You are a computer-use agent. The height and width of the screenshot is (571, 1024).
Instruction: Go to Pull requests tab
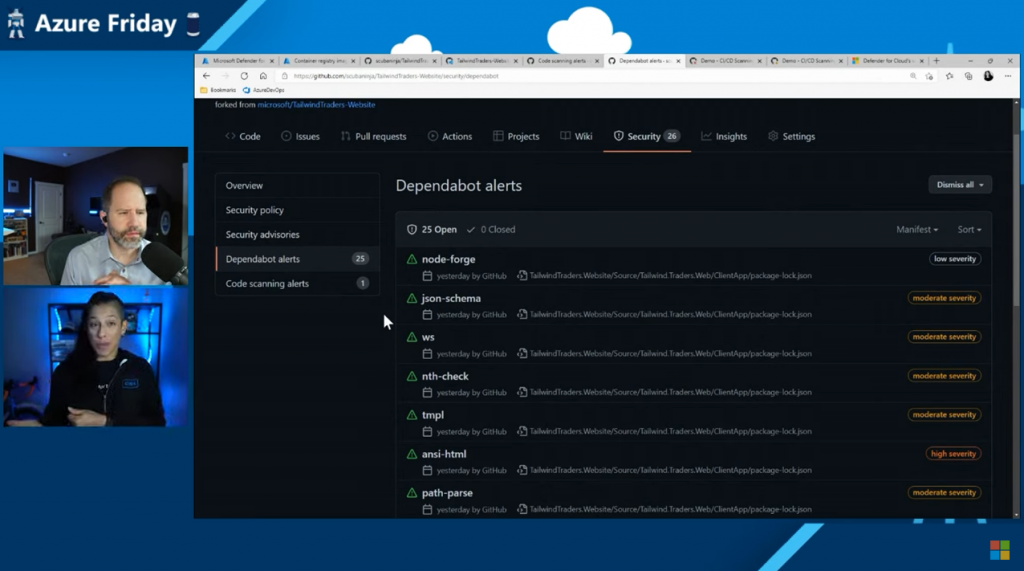[374, 137]
